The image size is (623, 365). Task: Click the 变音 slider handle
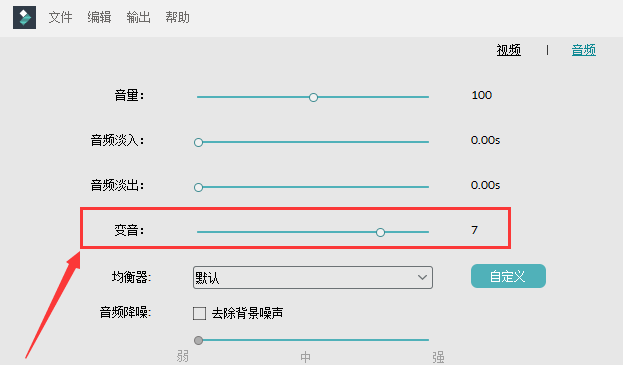pyautogui.click(x=380, y=232)
